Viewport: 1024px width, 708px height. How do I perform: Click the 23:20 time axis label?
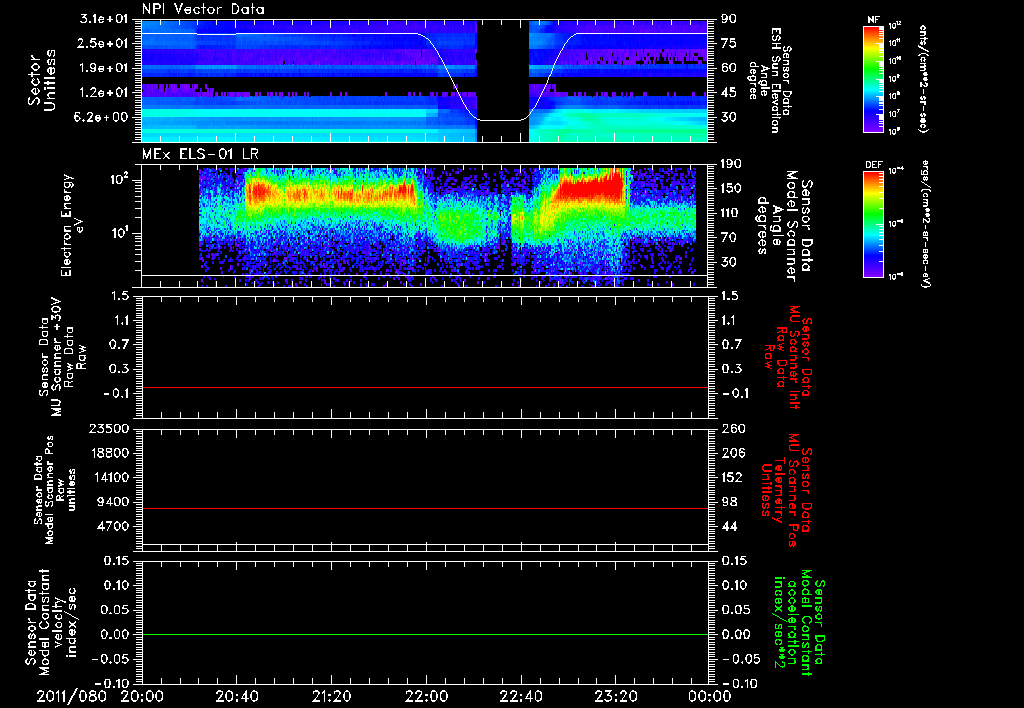tap(615, 696)
